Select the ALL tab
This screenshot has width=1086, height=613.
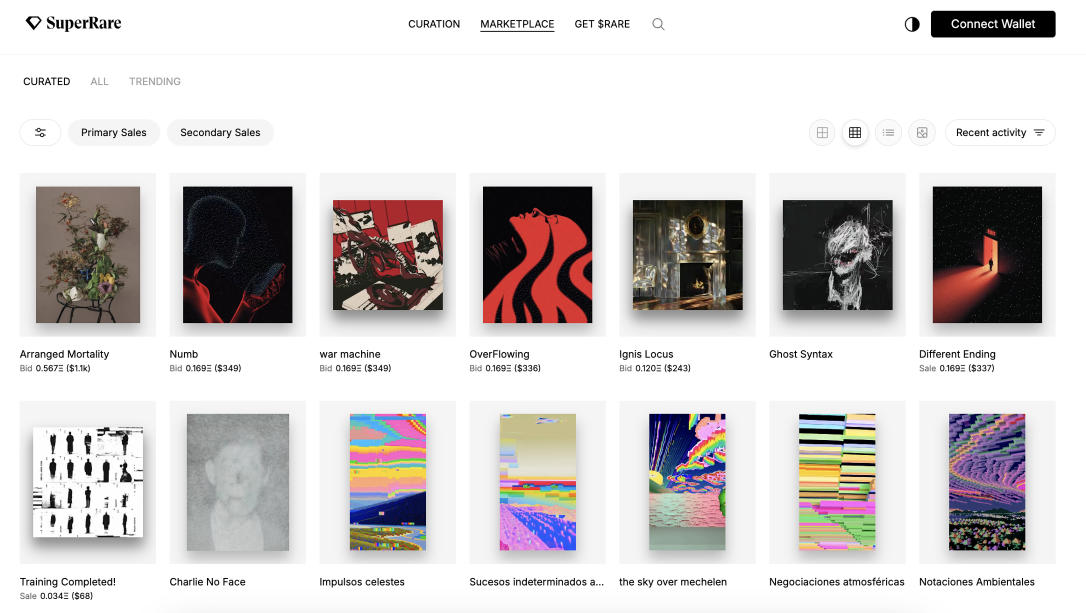(x=99, y=82)
